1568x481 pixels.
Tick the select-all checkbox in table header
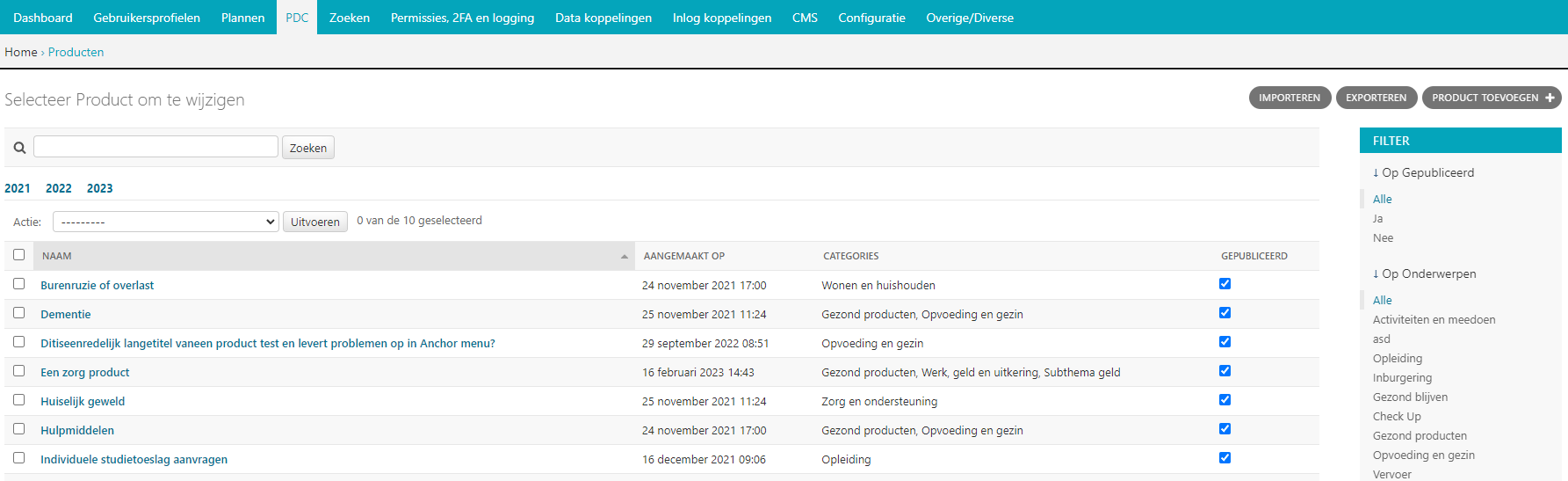pos(18,255)
